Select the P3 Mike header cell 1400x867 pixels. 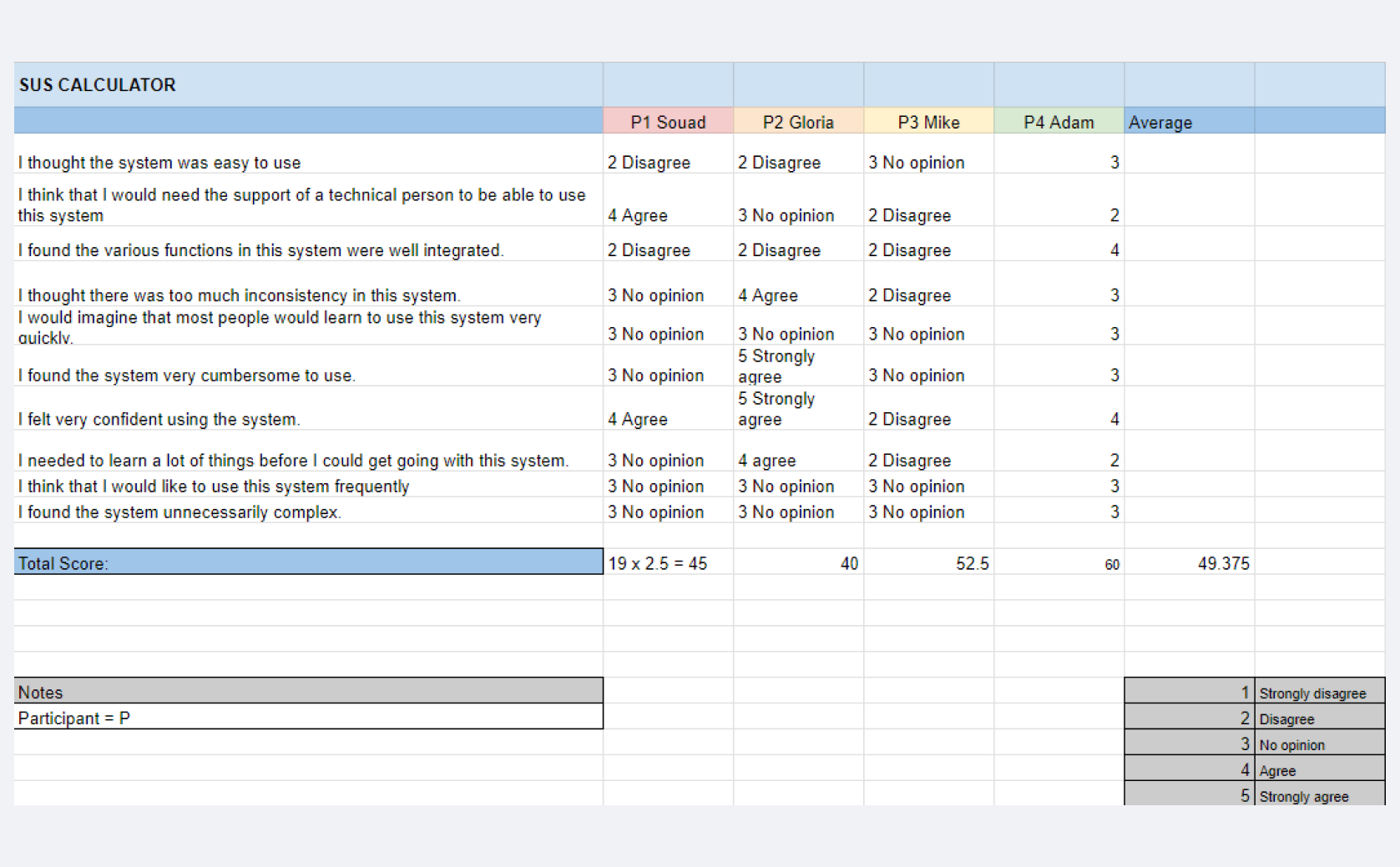tap(928, 122)
